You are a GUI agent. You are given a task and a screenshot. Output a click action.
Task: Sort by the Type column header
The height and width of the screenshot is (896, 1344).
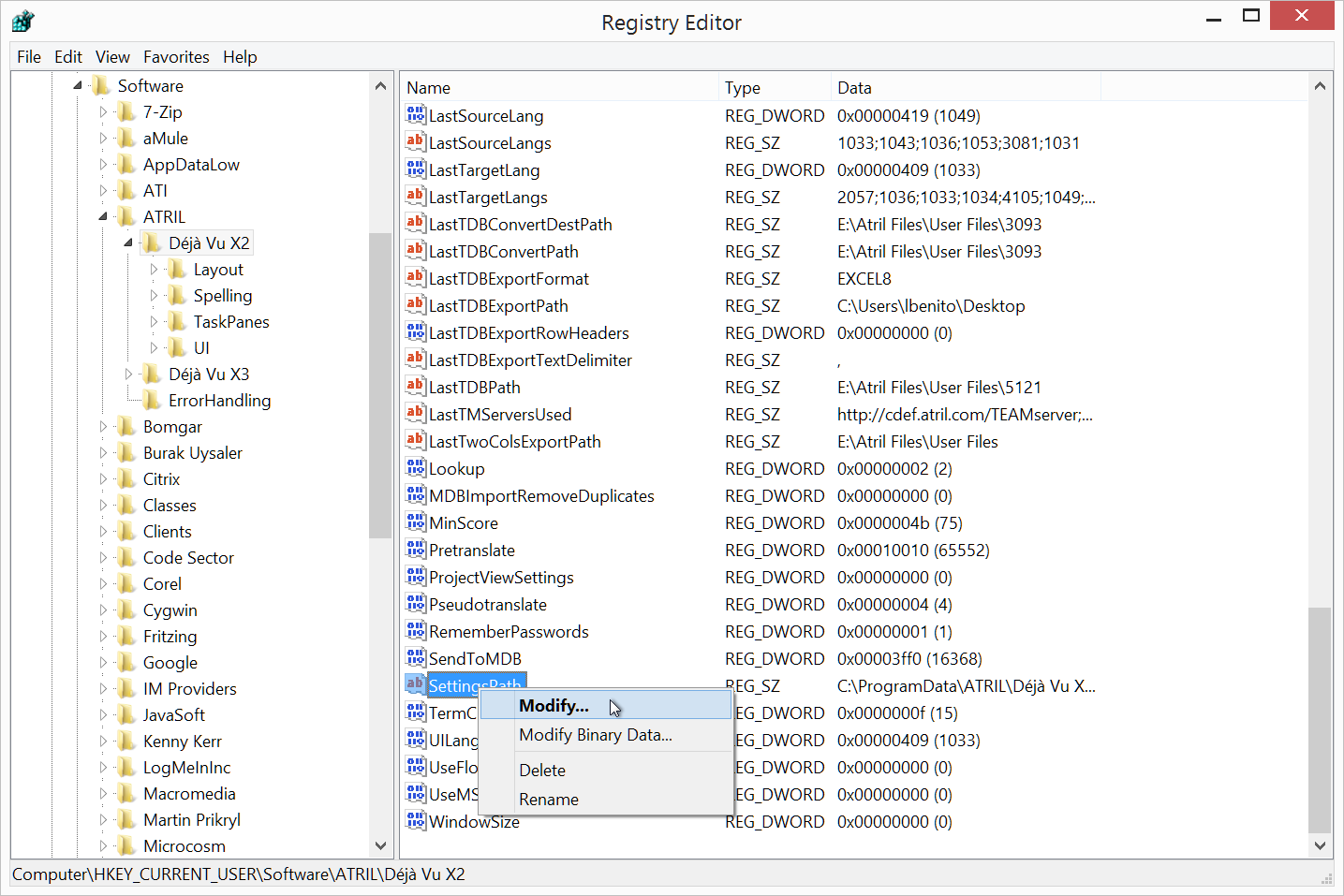[775, 87]
